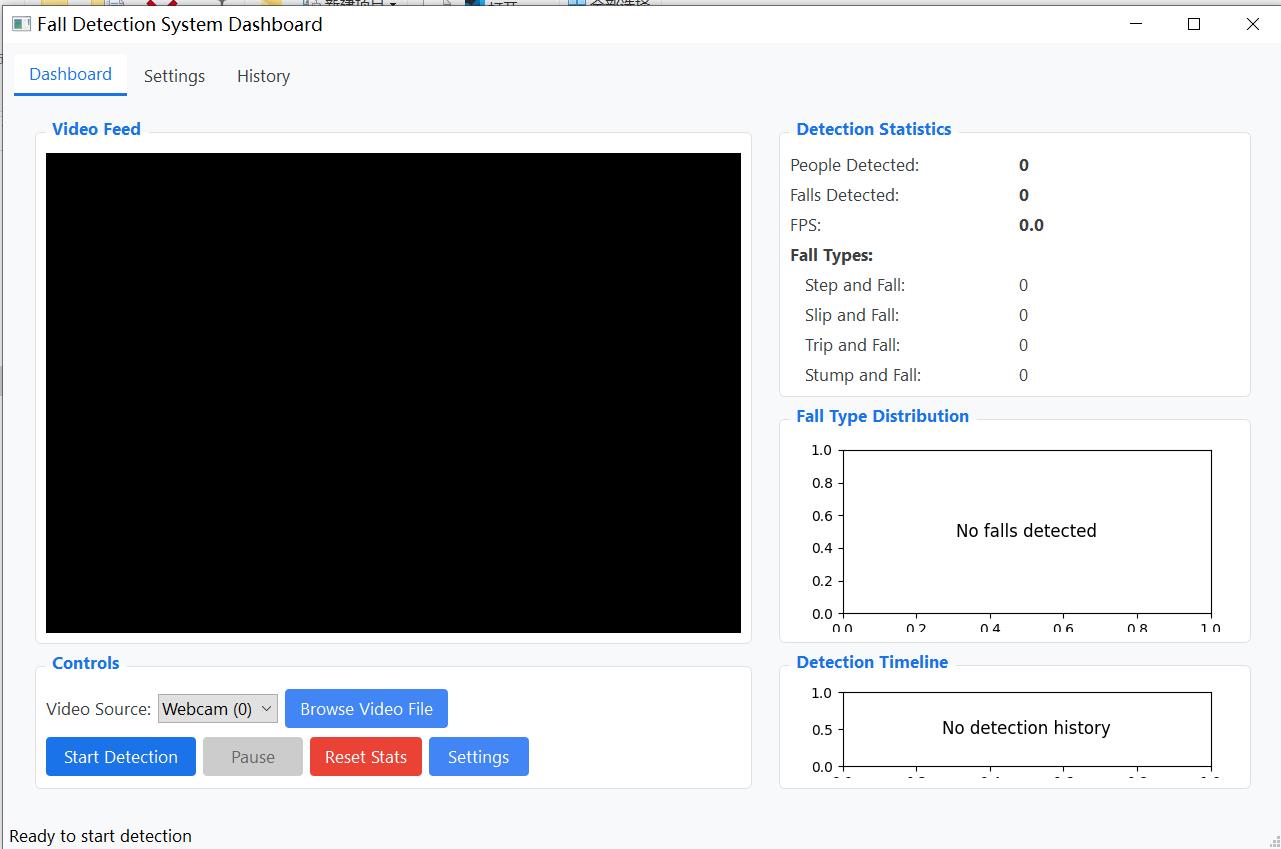This screenshot has height=849, width=1281.
Task: Select the People Detected label
Action: point(854,165)
